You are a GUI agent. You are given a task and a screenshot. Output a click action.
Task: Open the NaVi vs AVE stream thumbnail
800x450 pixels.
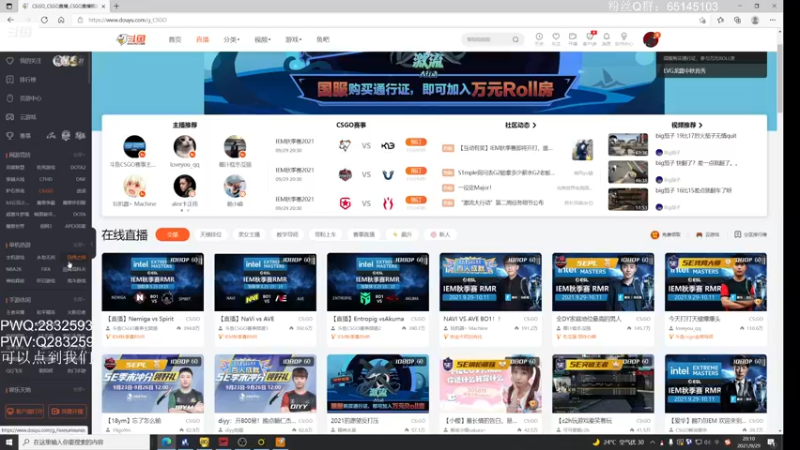(x=265, y=282)
